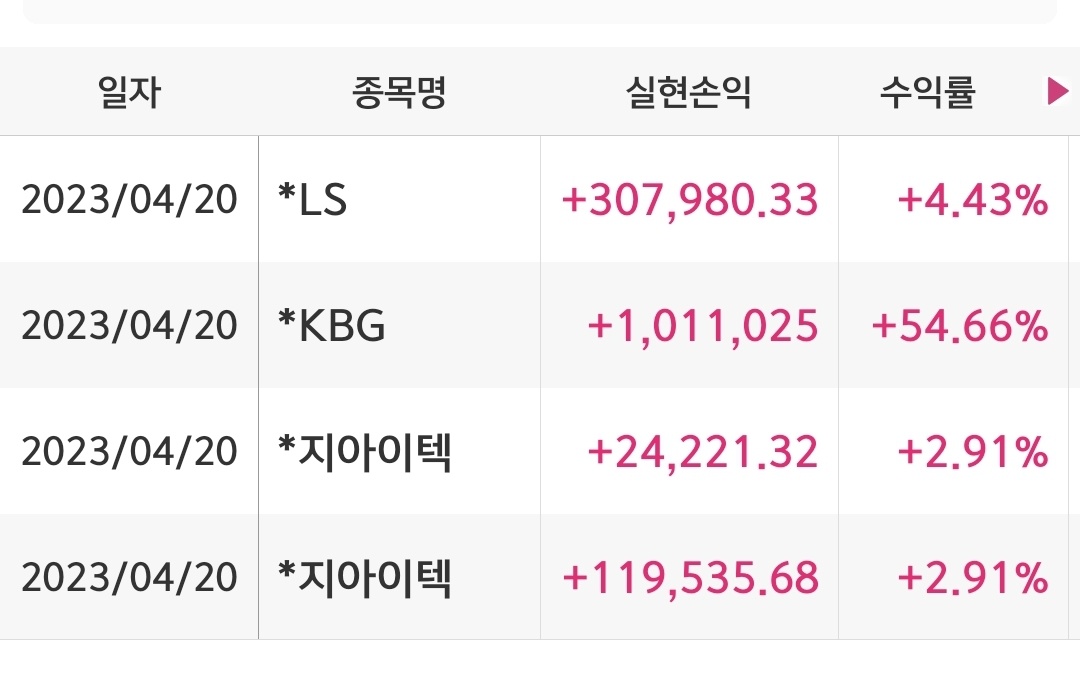Select the +4.43% return rate cell
Viewport: 1080px width, 694px height.
(x=973, y=200)
